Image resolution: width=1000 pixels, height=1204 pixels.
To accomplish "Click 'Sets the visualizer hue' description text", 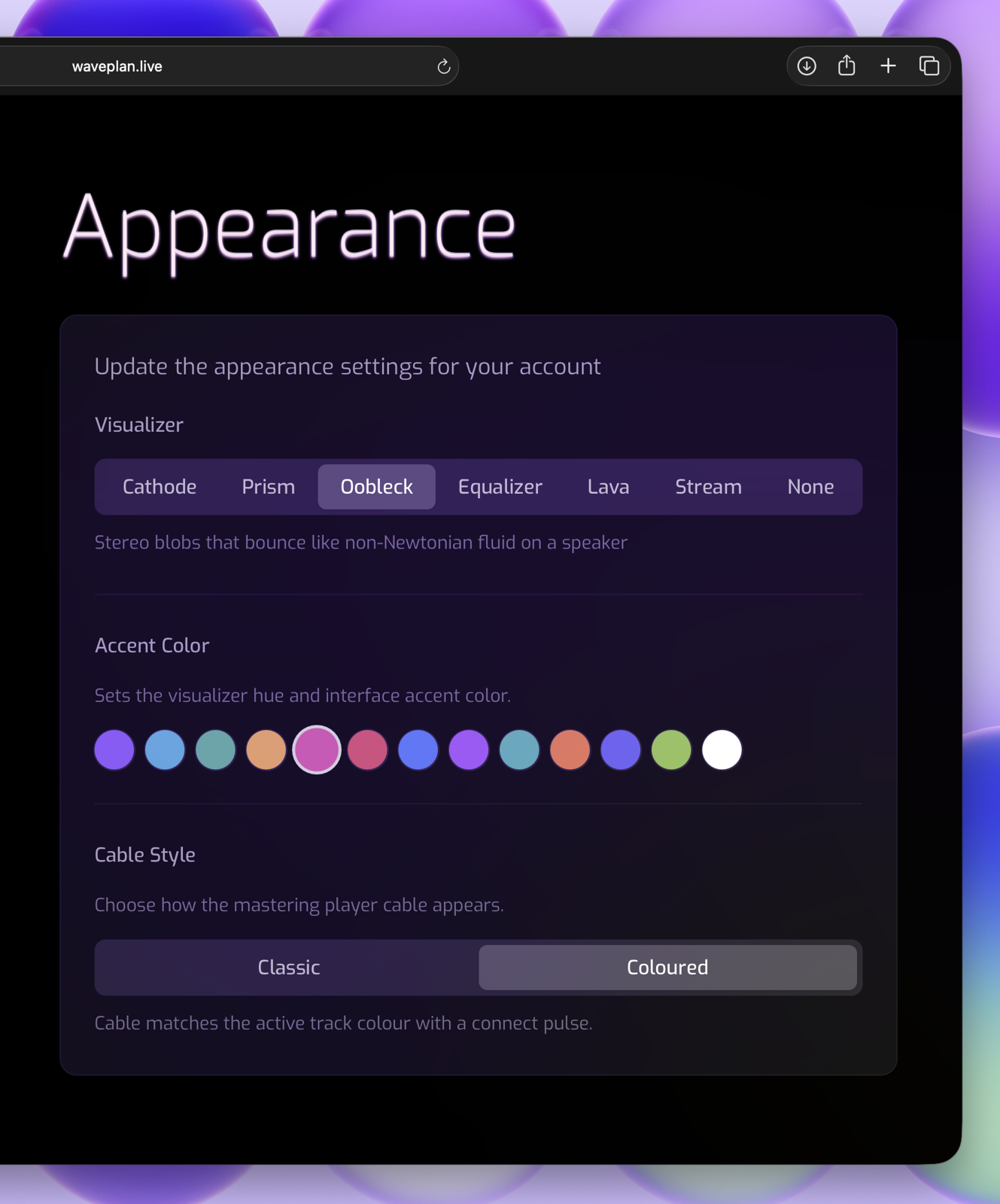I will click(302, 695).
